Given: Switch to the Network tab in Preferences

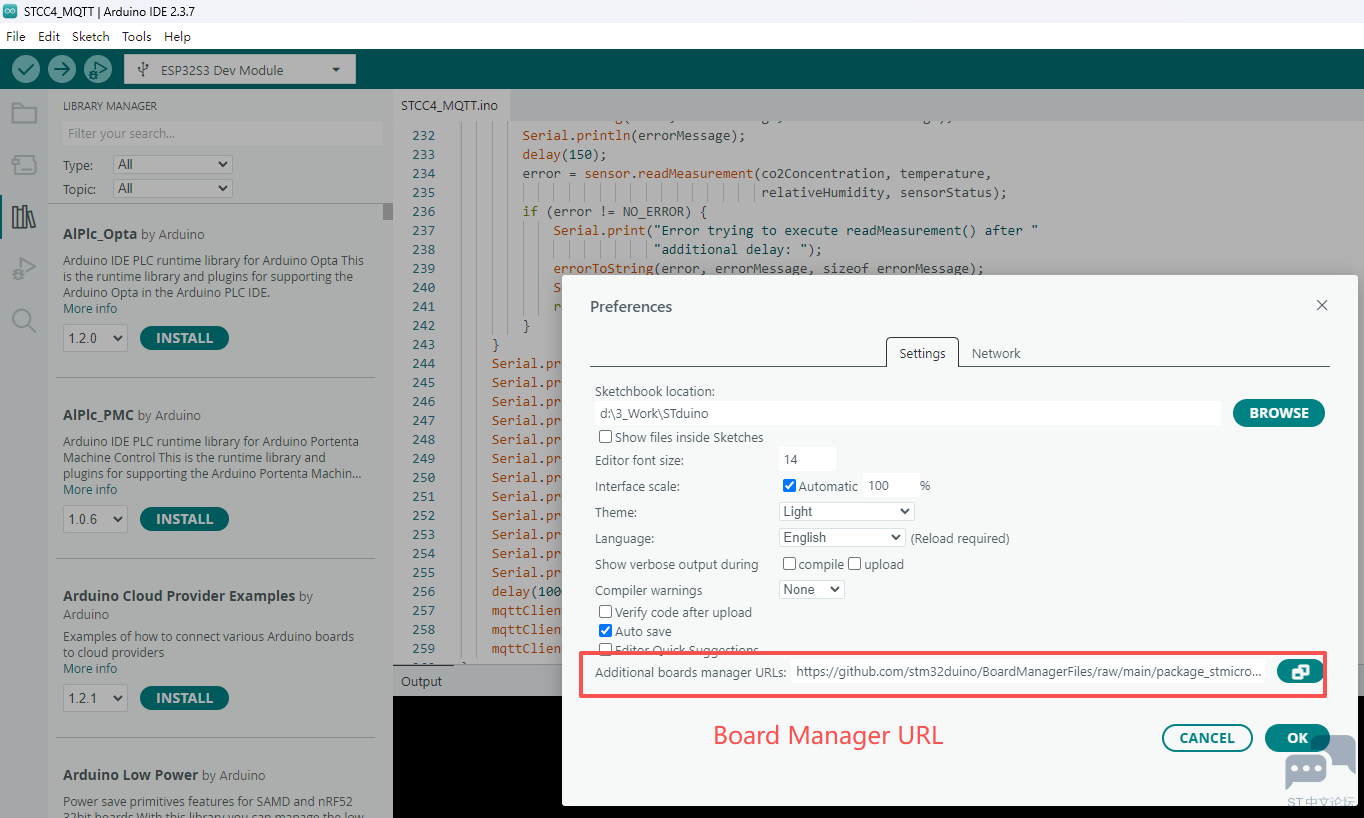Looking at the screenshot, I should click(996, 352).
